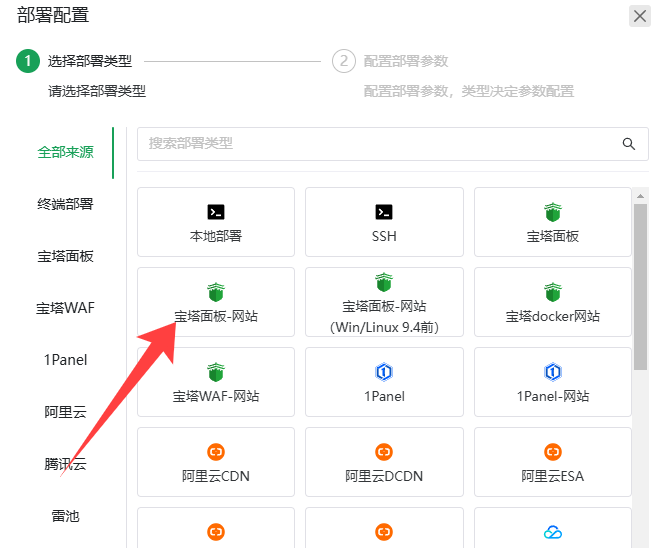The height and width of the screenshot is (548, 657).
Task: Focus the 搜索部署类型 search field
Action: tap(378, 143)
